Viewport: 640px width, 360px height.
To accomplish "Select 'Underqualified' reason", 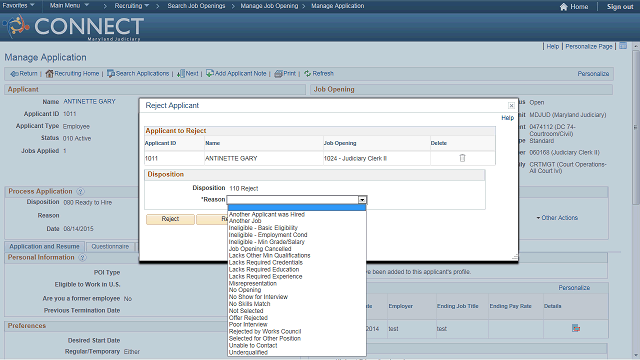I will [x=248, y=352].
